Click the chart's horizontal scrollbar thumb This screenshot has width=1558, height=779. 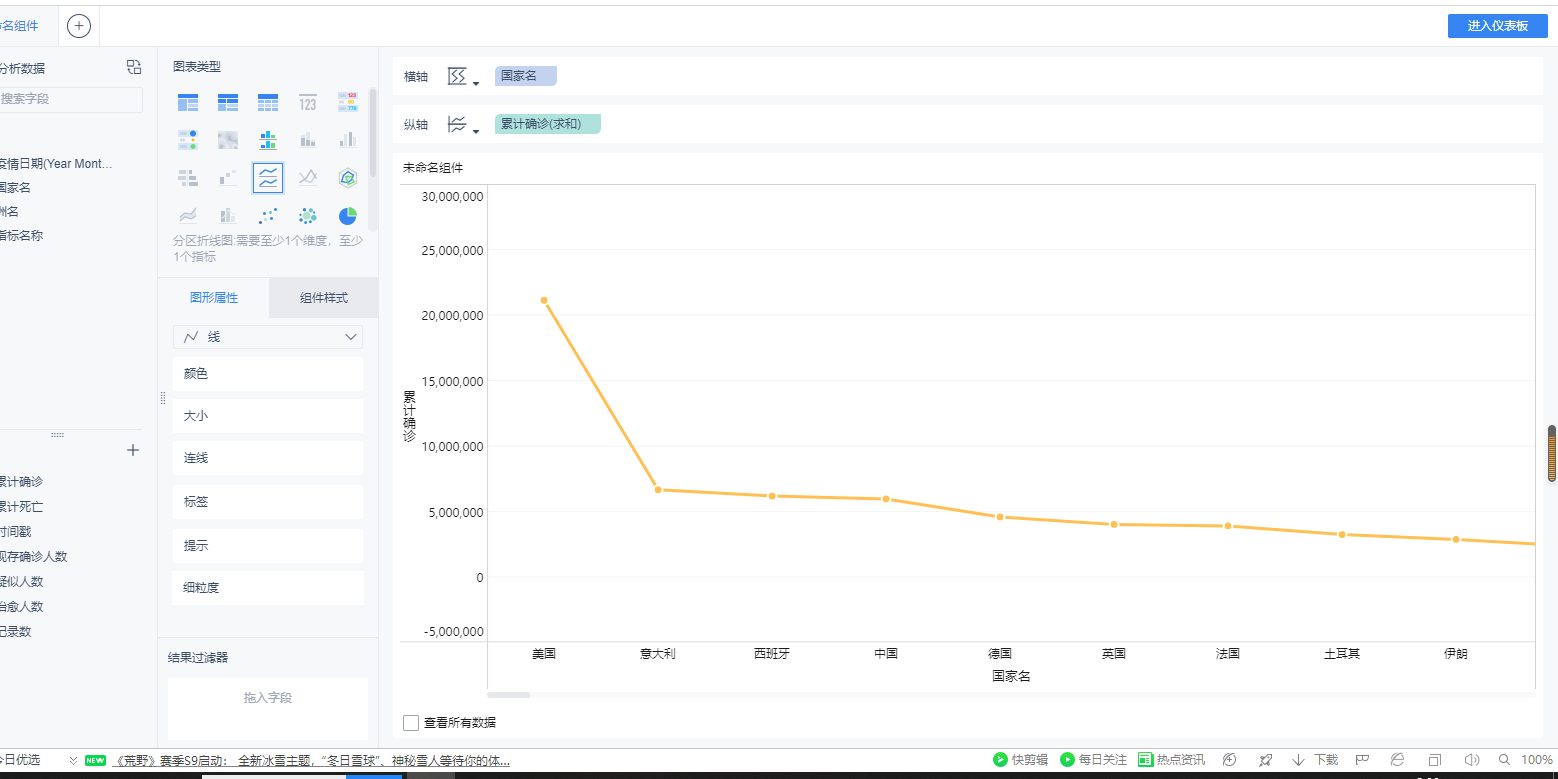pos(509,694)
